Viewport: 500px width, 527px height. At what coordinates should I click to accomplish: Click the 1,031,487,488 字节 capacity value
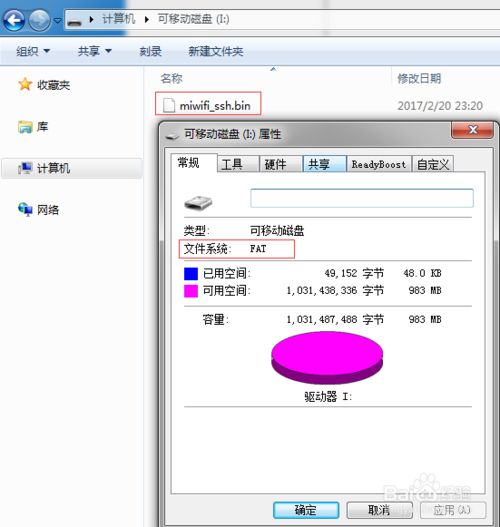tap(335, 320)
